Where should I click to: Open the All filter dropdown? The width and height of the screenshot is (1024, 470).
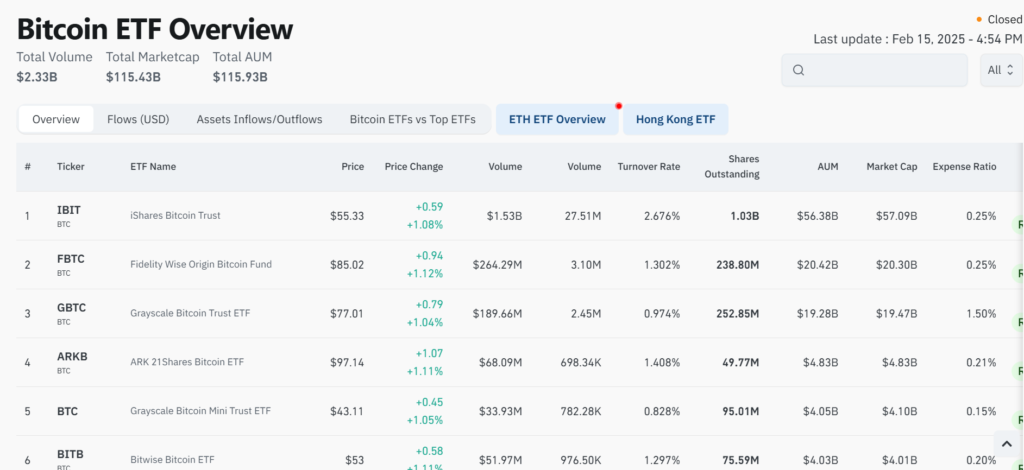[1001, 70]
